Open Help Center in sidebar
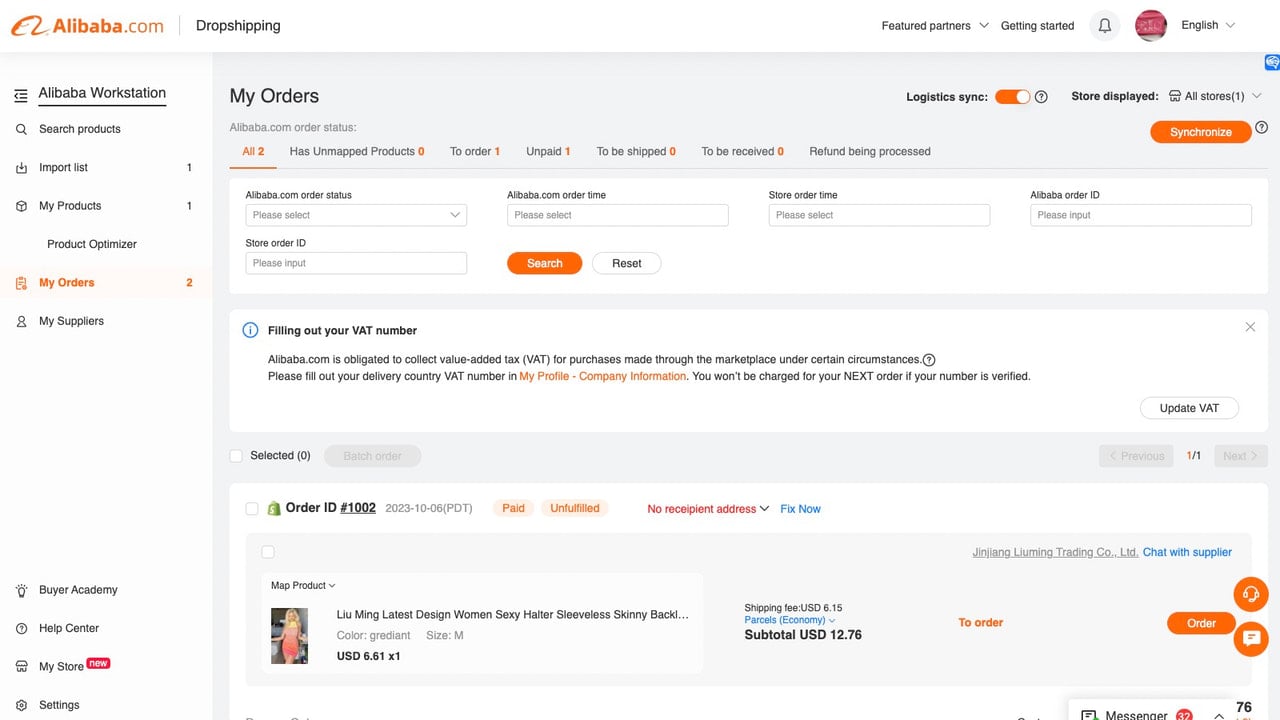 68,628
